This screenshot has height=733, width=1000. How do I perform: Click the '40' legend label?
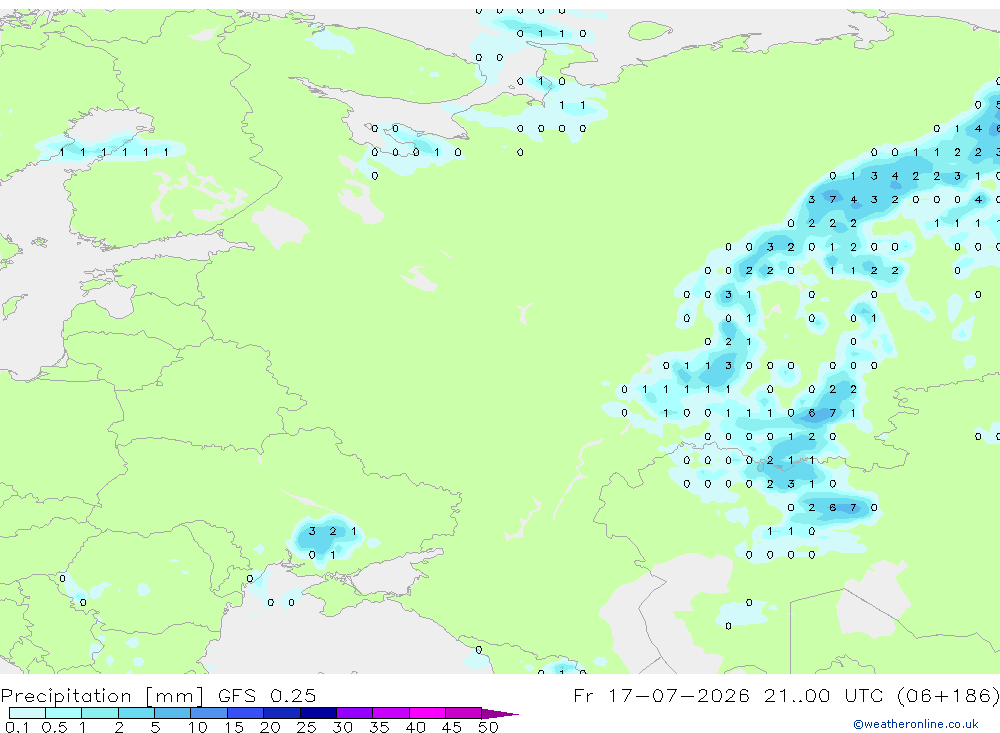click(x=415, y=727)
